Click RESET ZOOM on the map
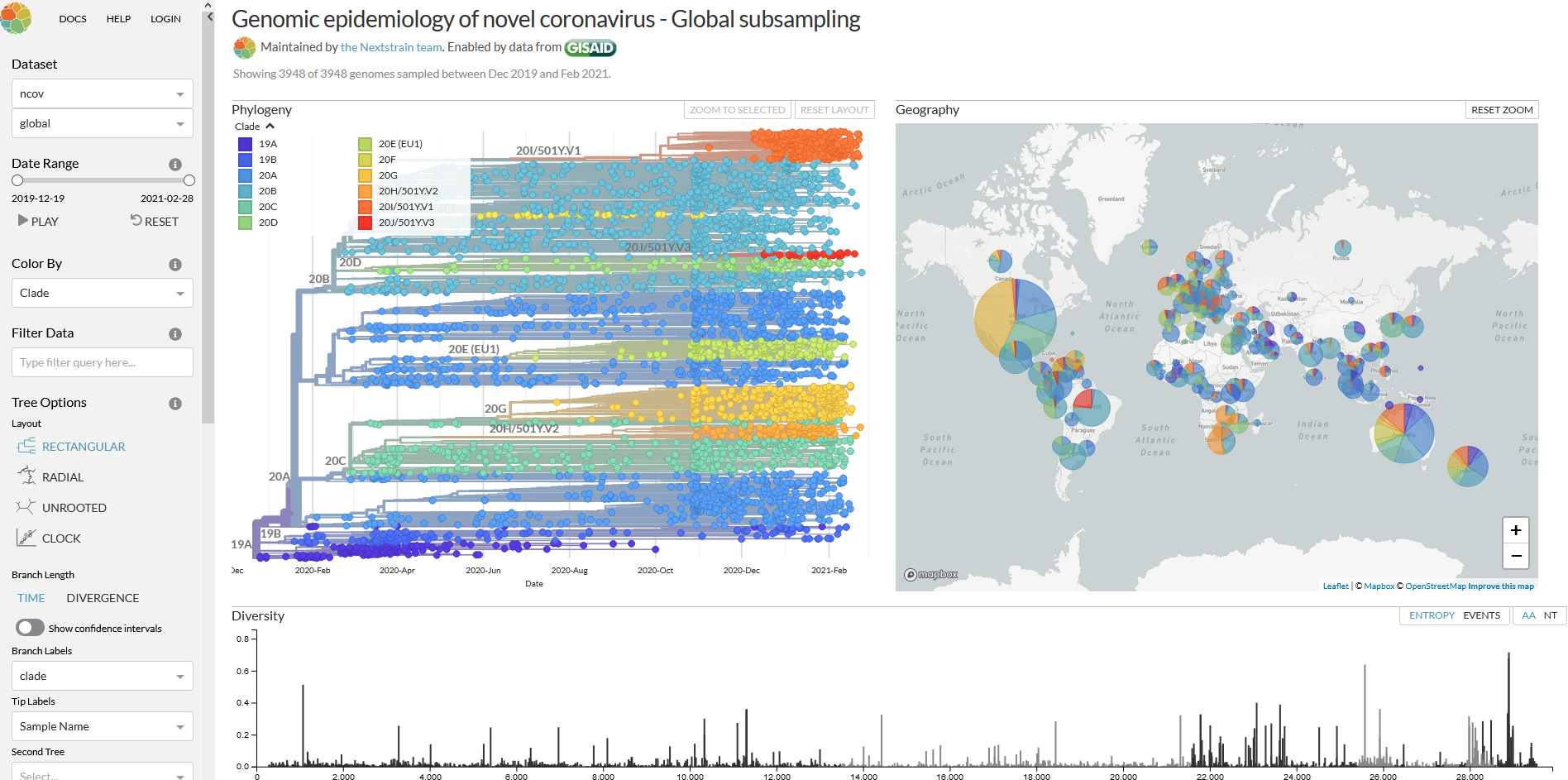 click(x=1501, y=109)
